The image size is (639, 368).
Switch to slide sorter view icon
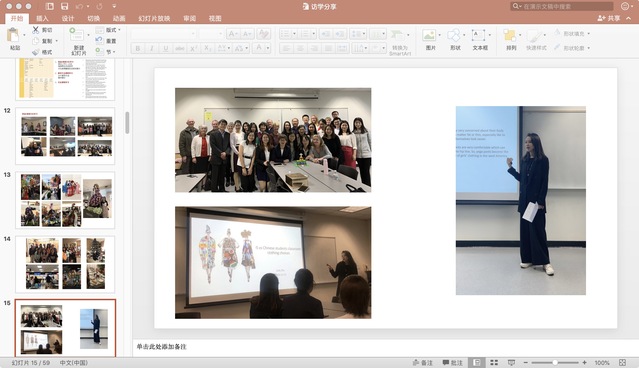pos(494,362)
